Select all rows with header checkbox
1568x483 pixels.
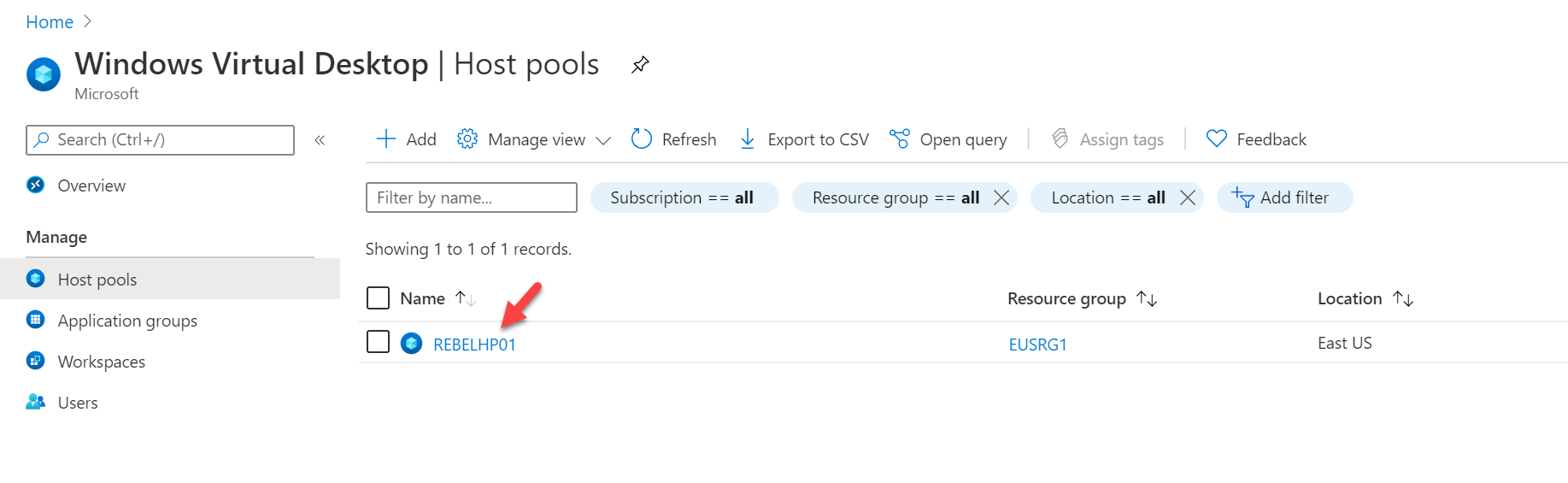(x=378, y=297)
